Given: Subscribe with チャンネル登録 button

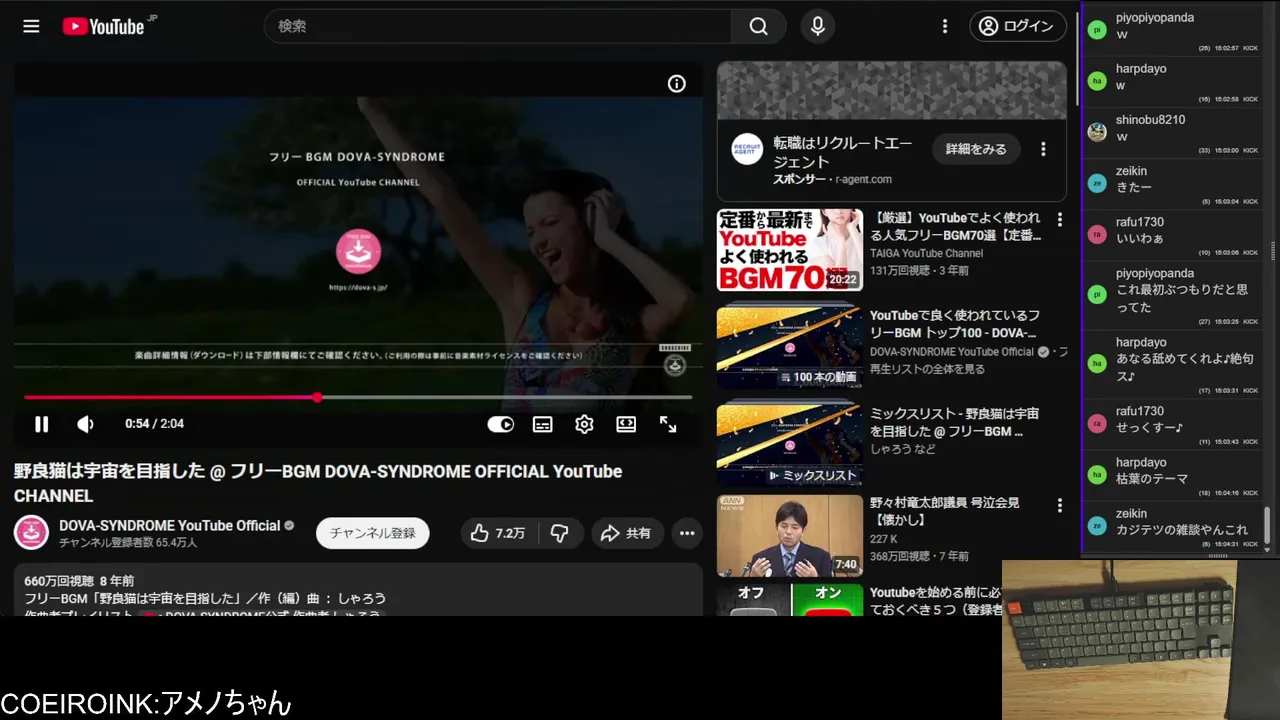Looking at the screenshot, I should click(x=373, y=533).
